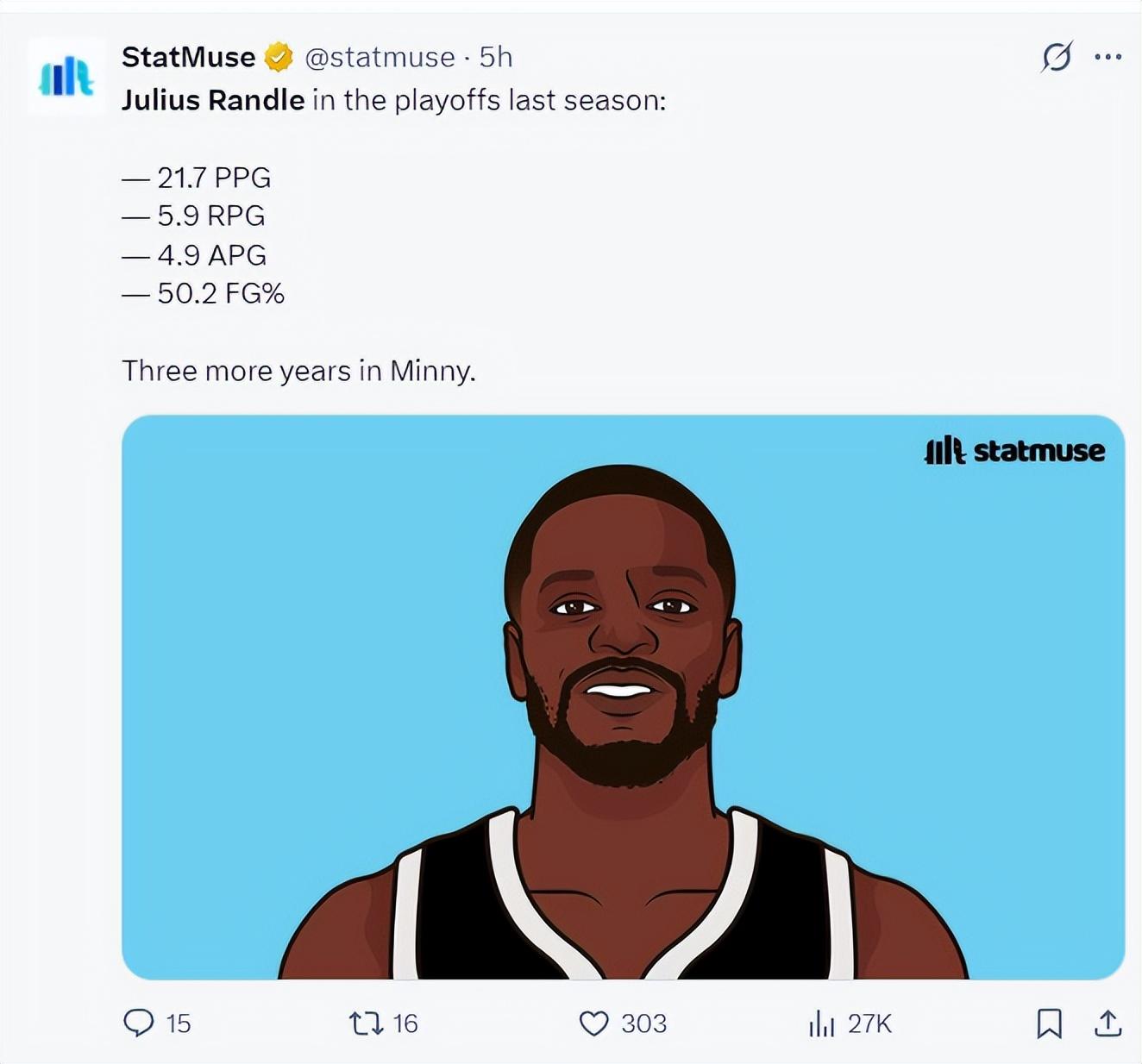Click the like count 303
1142x1064 pixels.
643,1023
